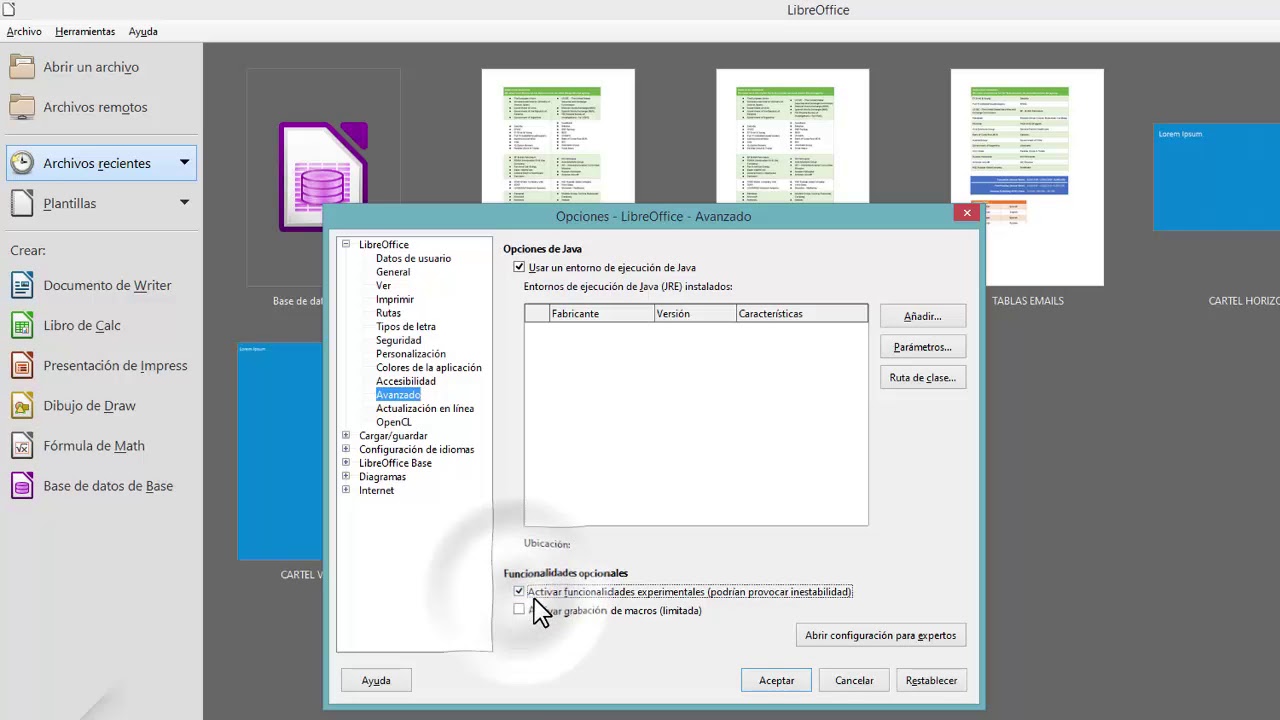Click the Versión column header
Screen dimensions: 1280x720
(694, 314)
